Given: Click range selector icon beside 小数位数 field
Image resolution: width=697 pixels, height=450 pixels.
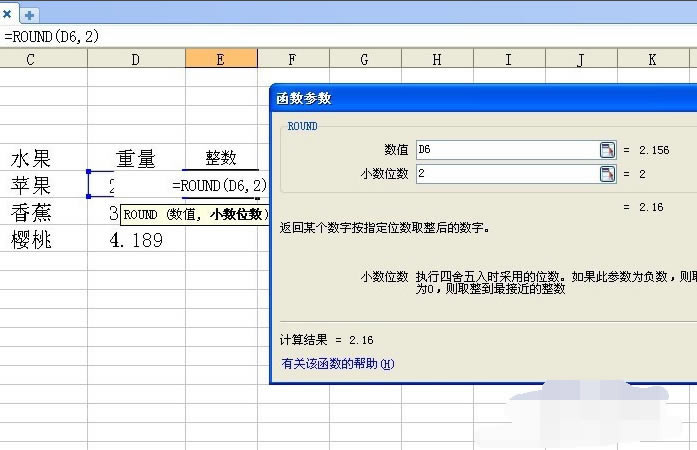Looking at the screenshot, I should click(607, 174).
